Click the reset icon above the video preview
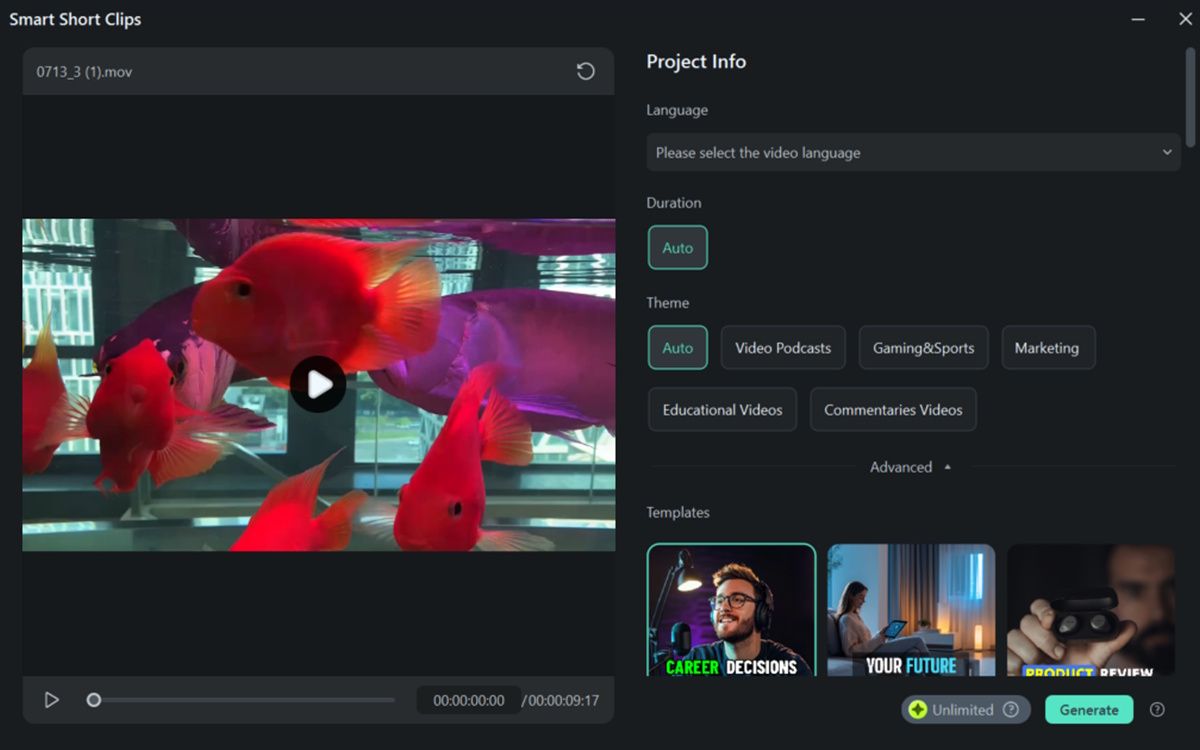The height and width of the screenshot is (750, 1200). click(584, 71)
